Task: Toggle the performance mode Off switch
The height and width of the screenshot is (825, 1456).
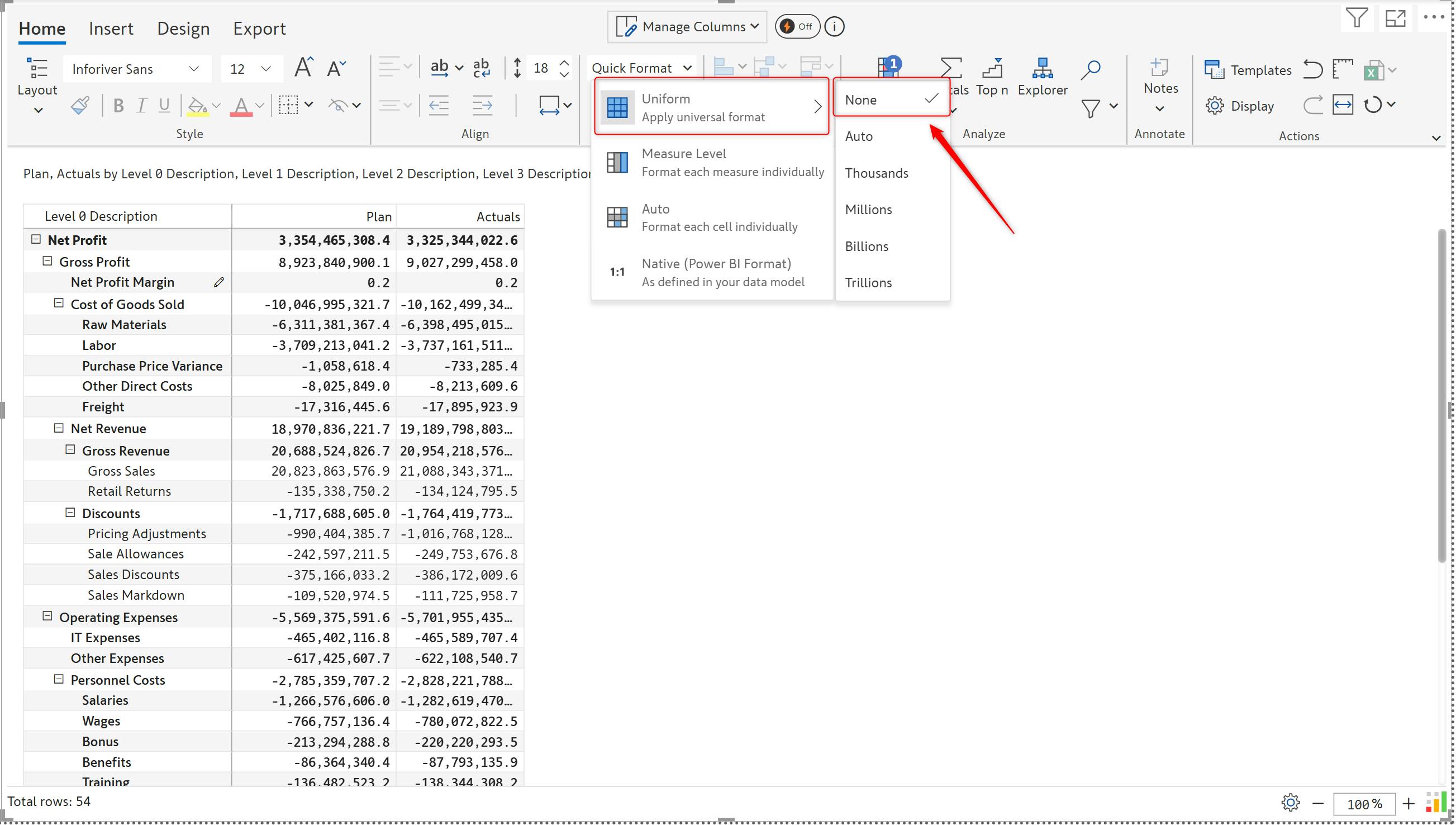Action: (x=796, y=27)
